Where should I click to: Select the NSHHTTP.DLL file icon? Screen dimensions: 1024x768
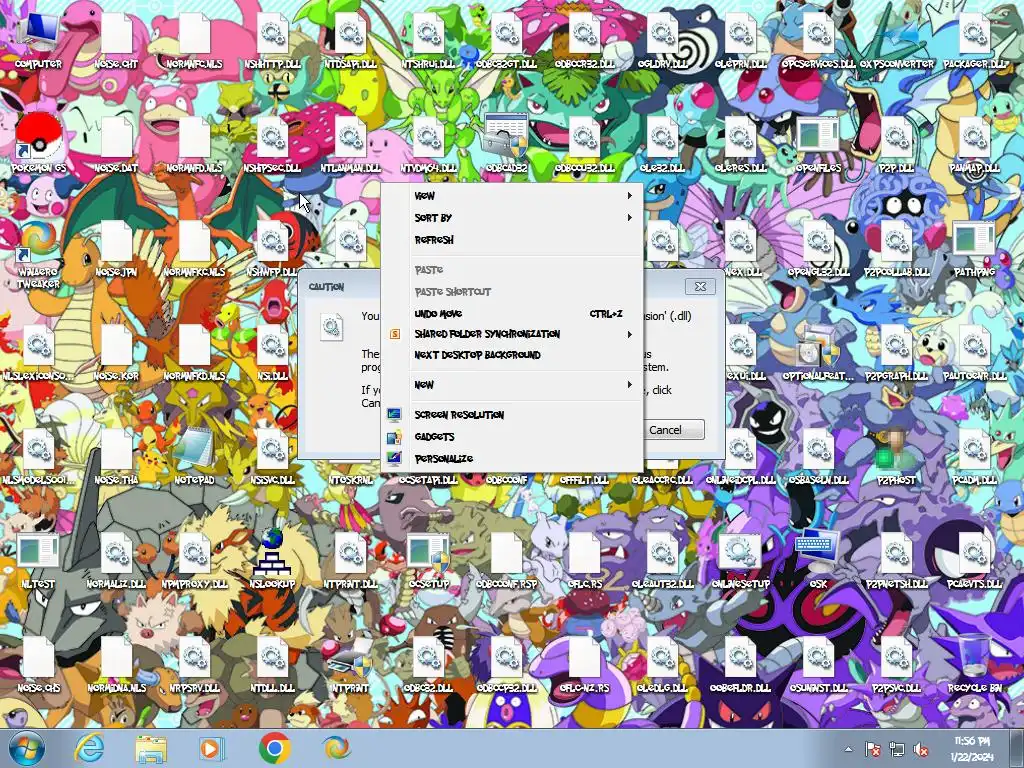click(x=272, y=40)
